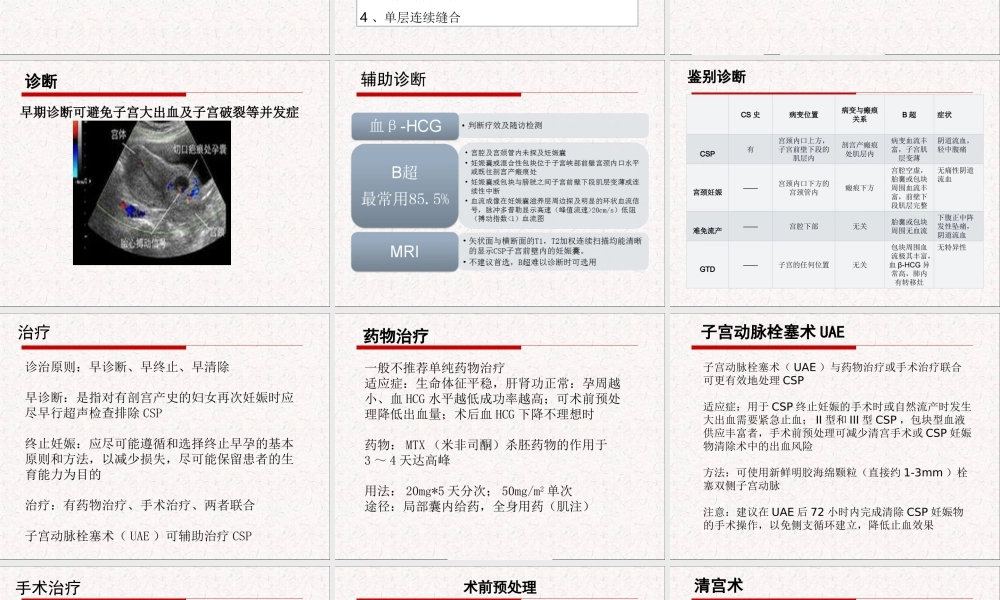Select the 血β-HCG shape on 辅助诊断 slide

pyautogui.click(x=403, y=127)
